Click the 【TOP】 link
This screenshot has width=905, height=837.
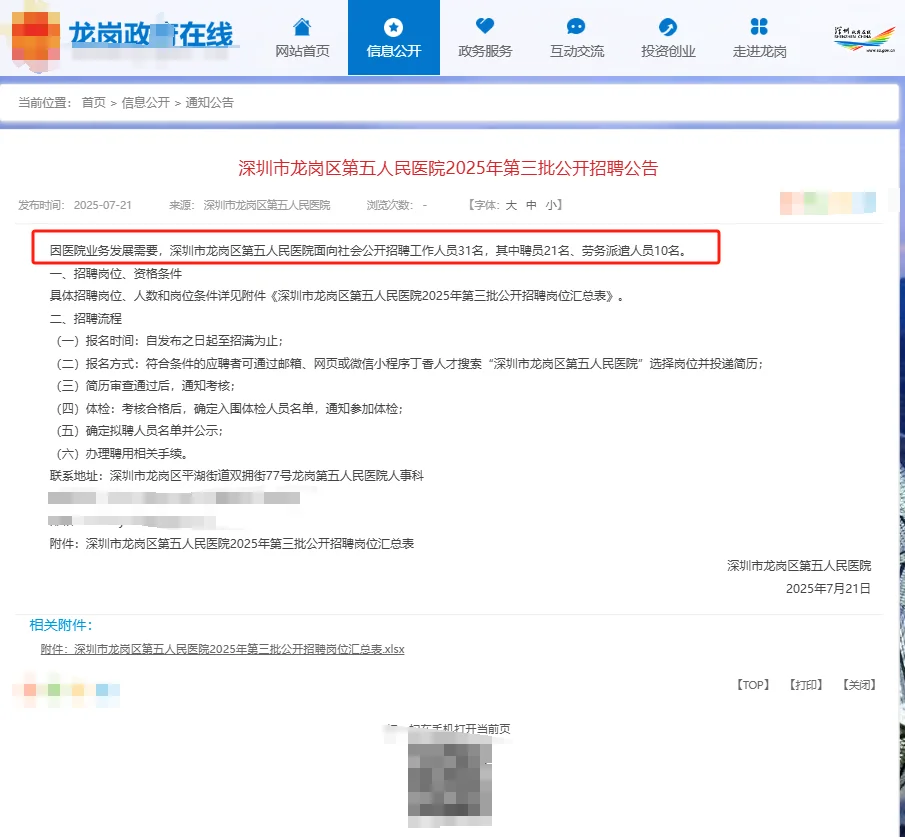tap(753, 685)
